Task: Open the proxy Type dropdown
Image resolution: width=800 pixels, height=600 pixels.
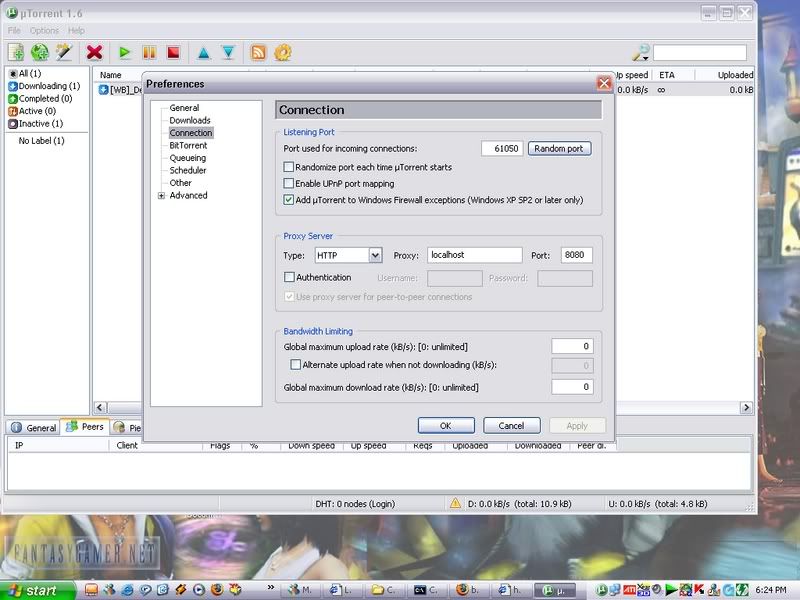Action: point(375,255)
